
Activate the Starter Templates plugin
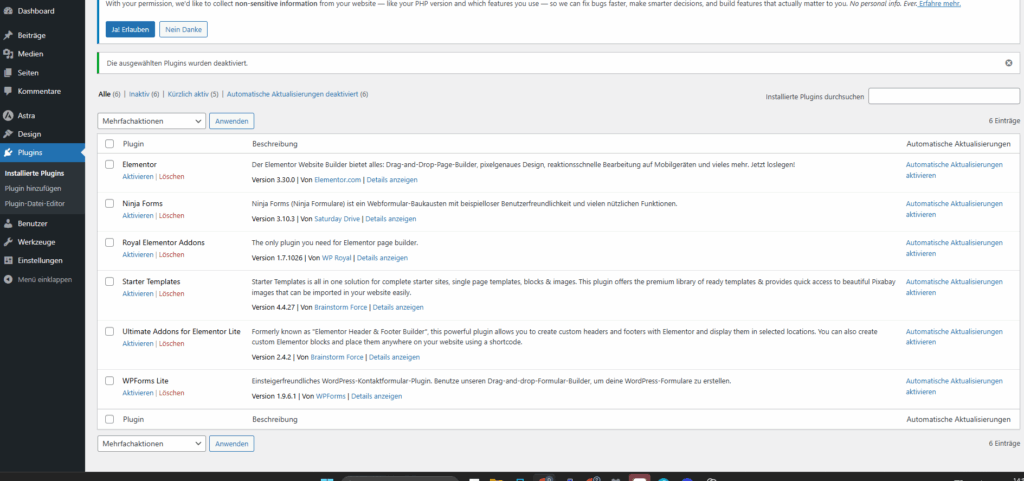(x=138, y=294)
